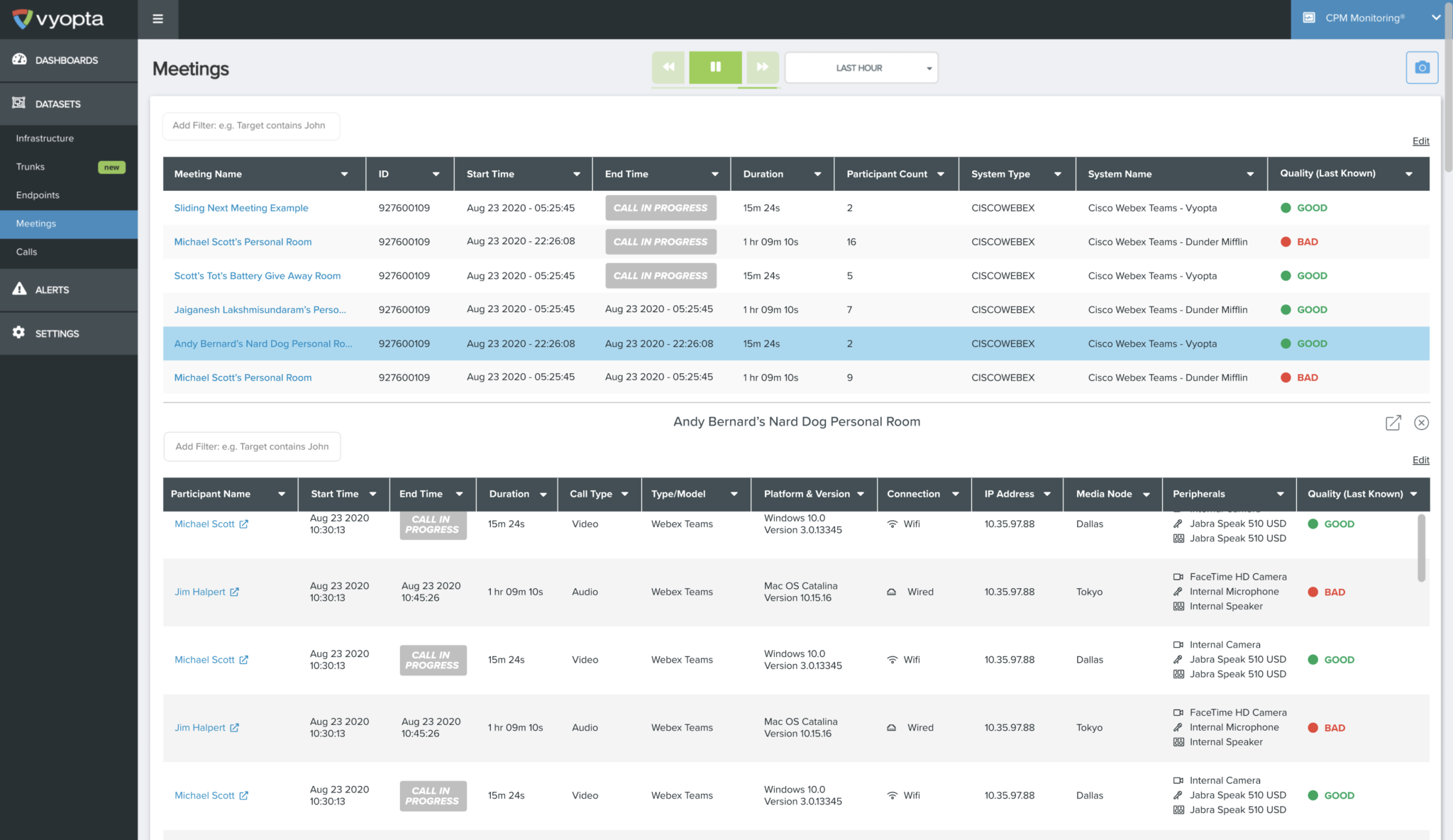Click the camera icon beside first FaceTime HD Camera
This screenshot has width=1453, height=840.
pyautogui.click(x=1178, y=577)
